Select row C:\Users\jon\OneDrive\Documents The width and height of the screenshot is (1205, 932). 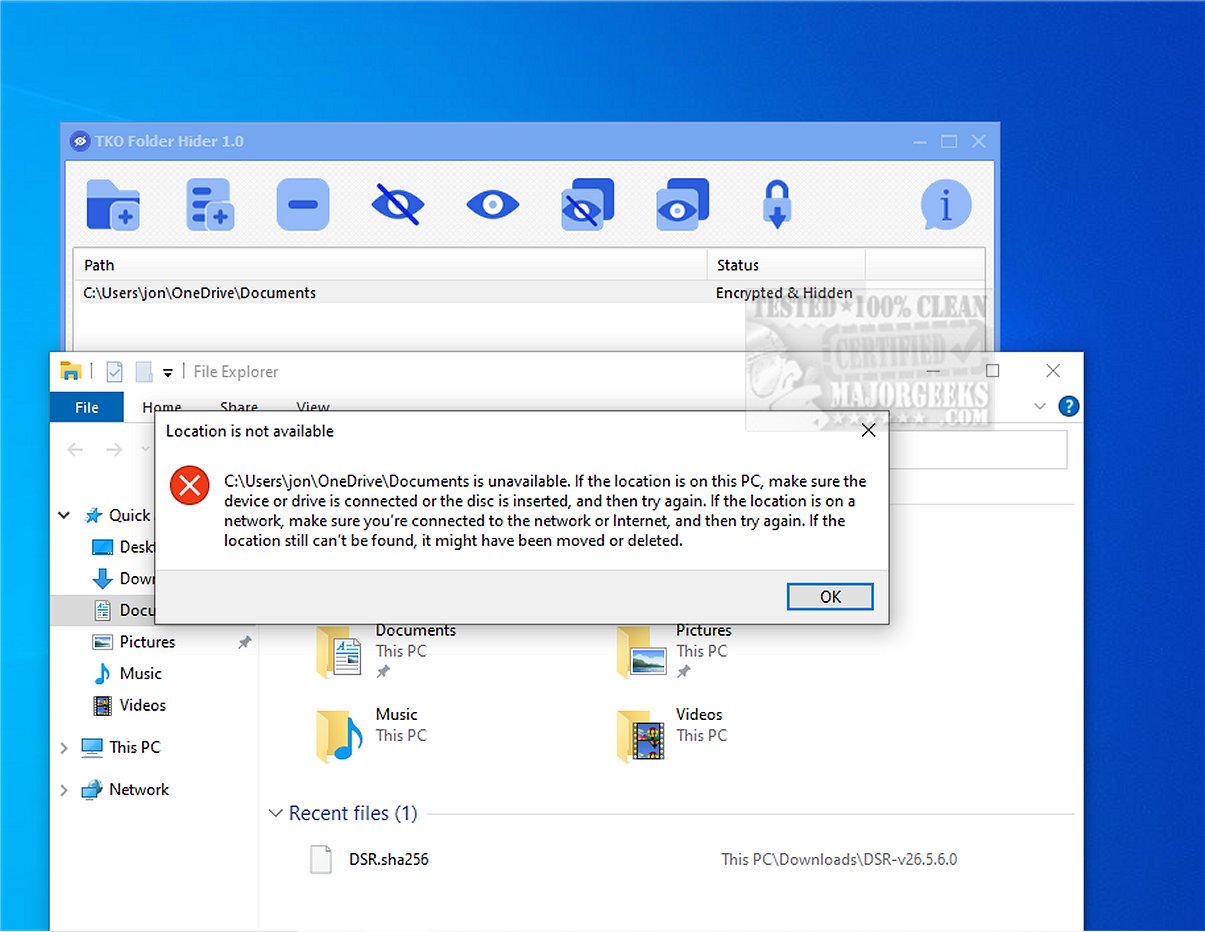[x=529, y=293]
